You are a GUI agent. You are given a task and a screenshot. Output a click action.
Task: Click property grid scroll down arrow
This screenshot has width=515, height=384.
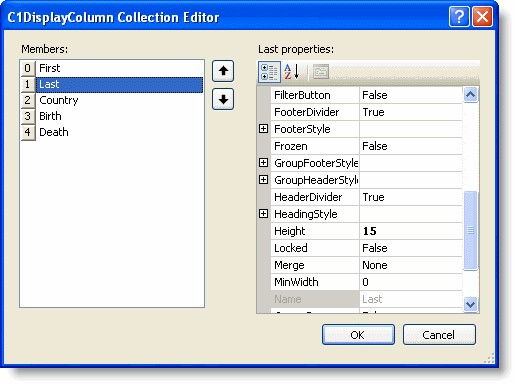point(470,304)
